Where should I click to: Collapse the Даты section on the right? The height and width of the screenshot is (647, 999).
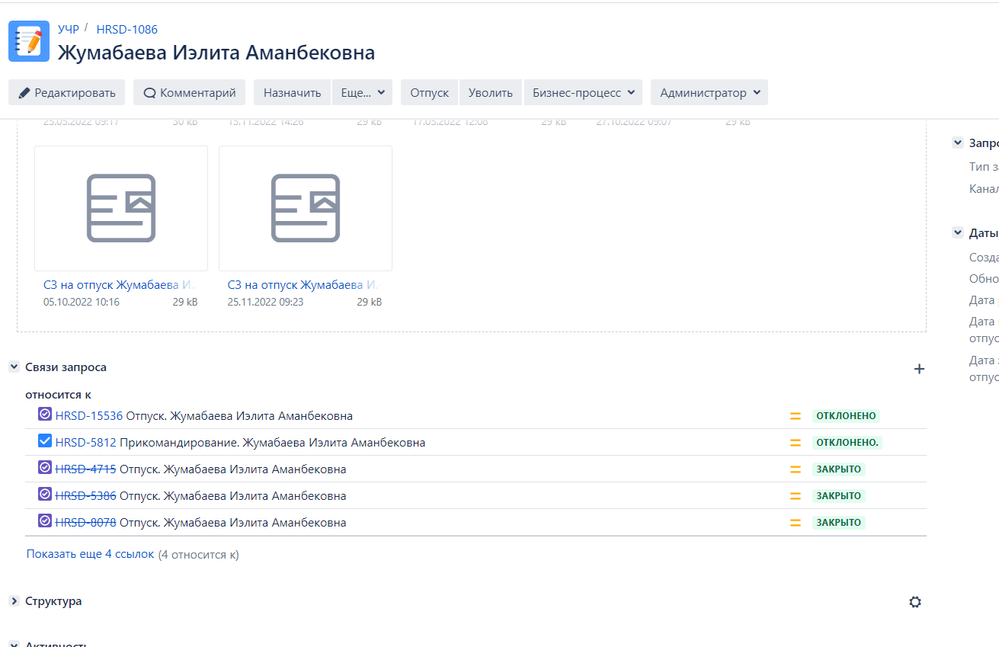click(958, 232)
